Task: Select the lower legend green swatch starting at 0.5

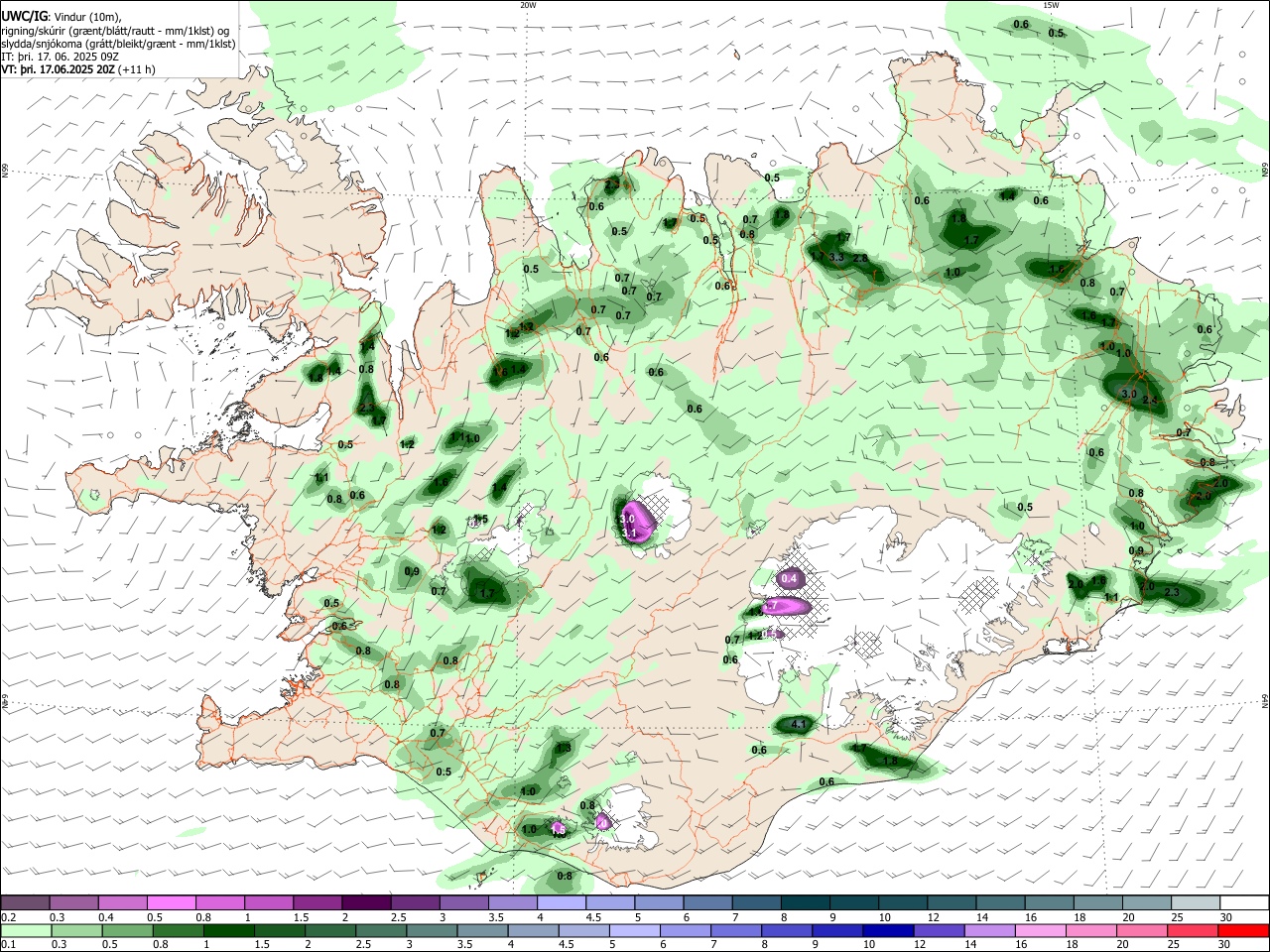Action: tap(126, 930)
